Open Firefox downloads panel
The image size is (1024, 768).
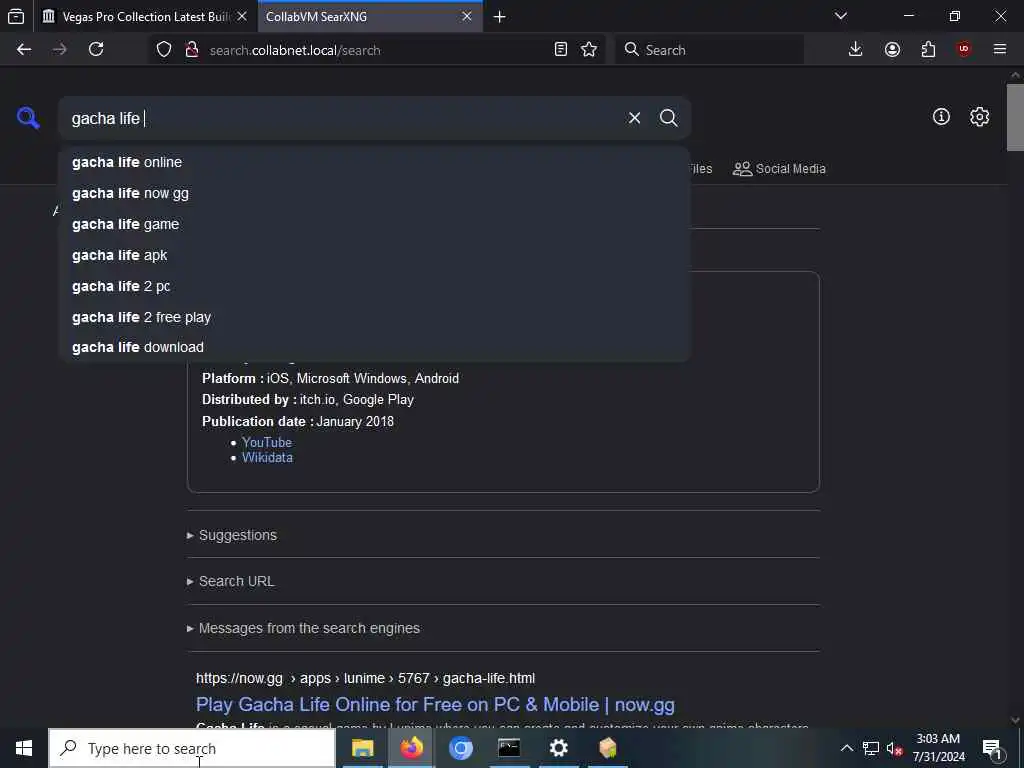855,50
